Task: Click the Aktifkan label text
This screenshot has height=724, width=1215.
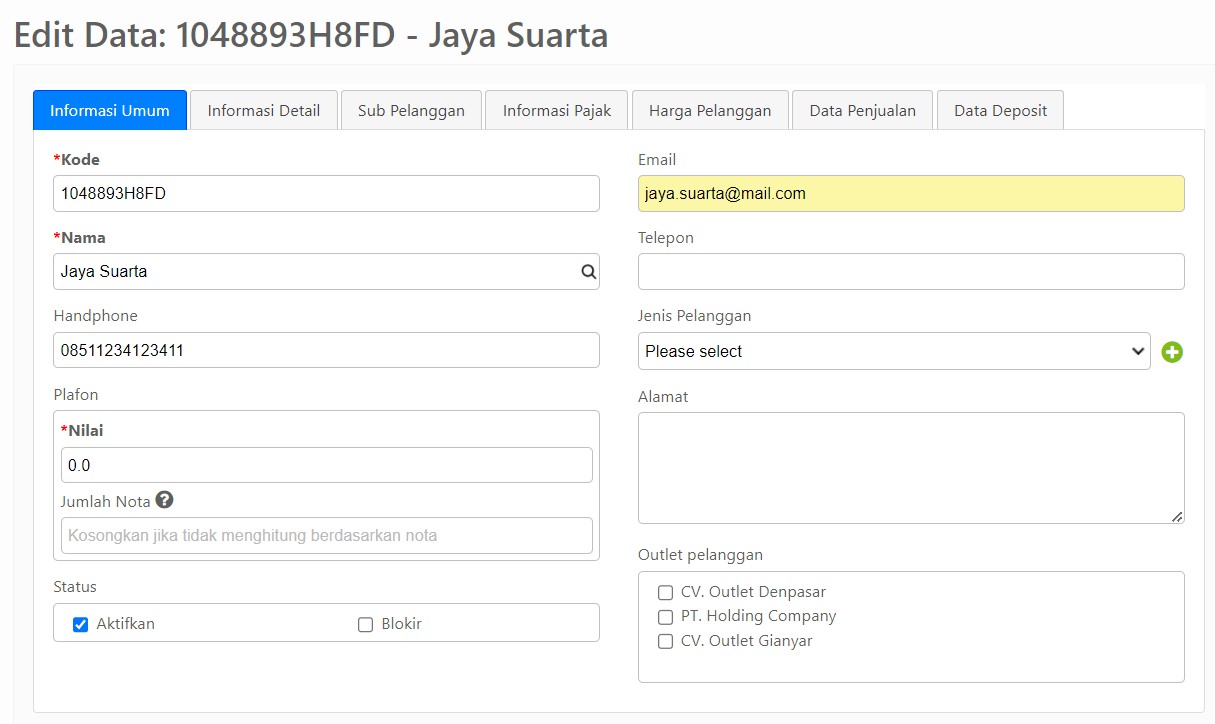Action: click(x=126, y=624)
